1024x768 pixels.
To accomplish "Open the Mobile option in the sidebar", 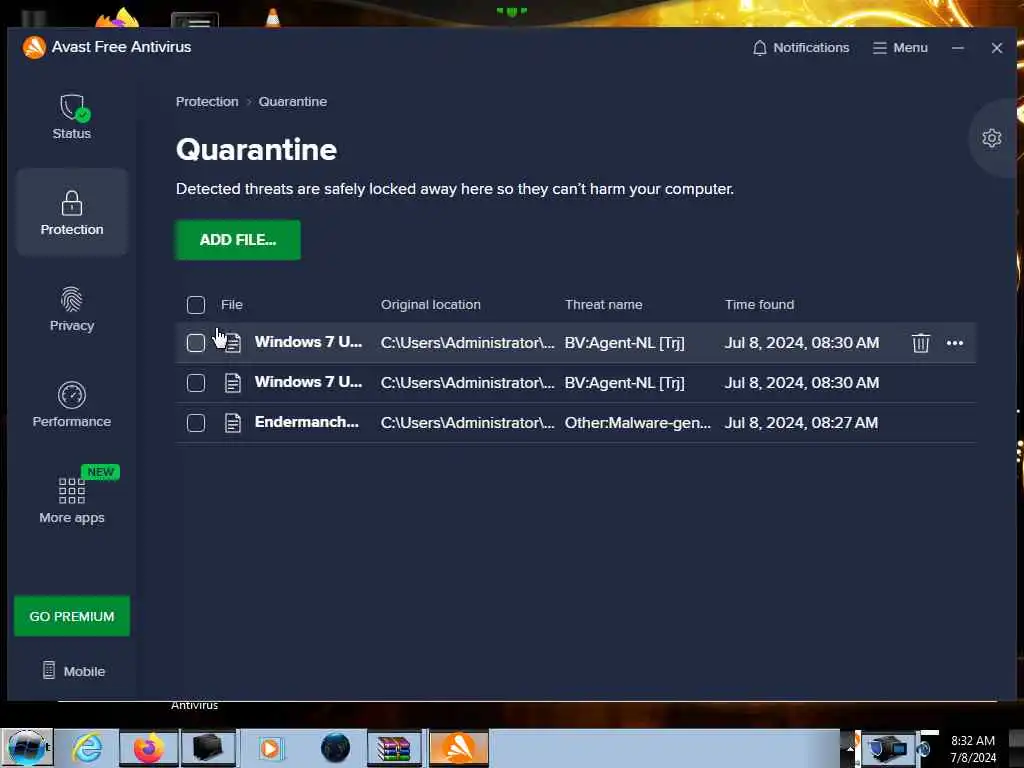I will tap(73, 671).
